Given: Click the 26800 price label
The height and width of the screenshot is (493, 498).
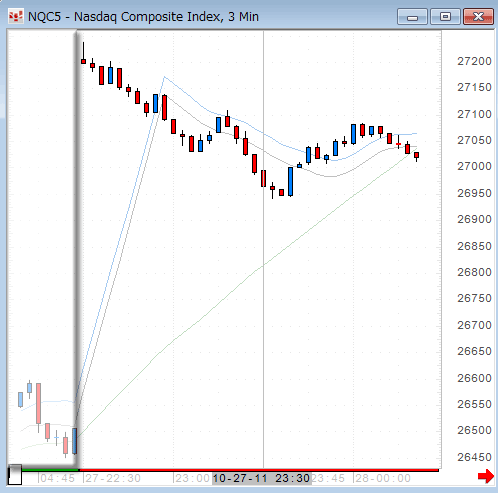Looking at the screenshot, I should tap(474, 272).
